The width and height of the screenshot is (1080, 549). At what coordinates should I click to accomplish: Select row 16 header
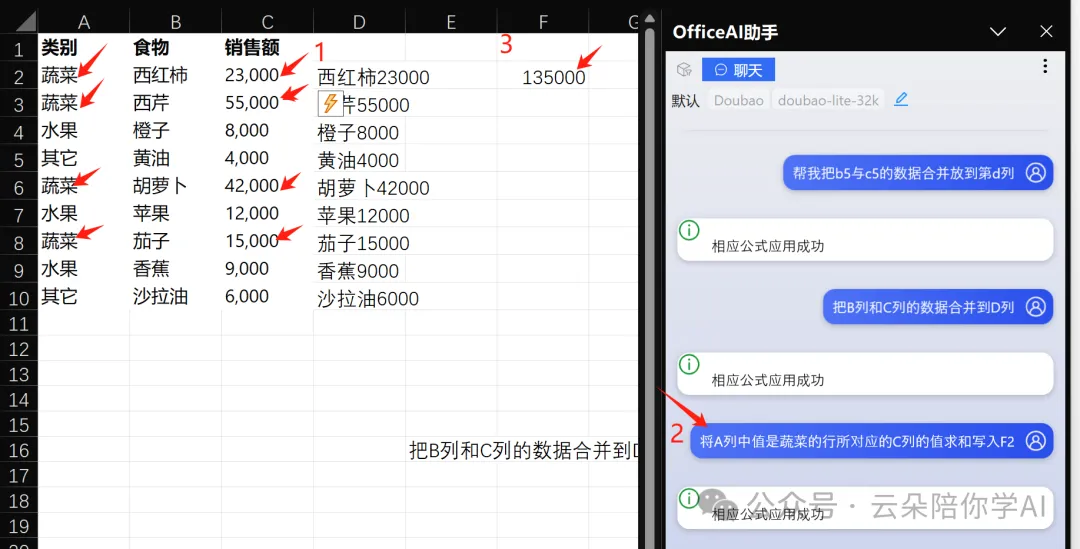tap(19, 450)
